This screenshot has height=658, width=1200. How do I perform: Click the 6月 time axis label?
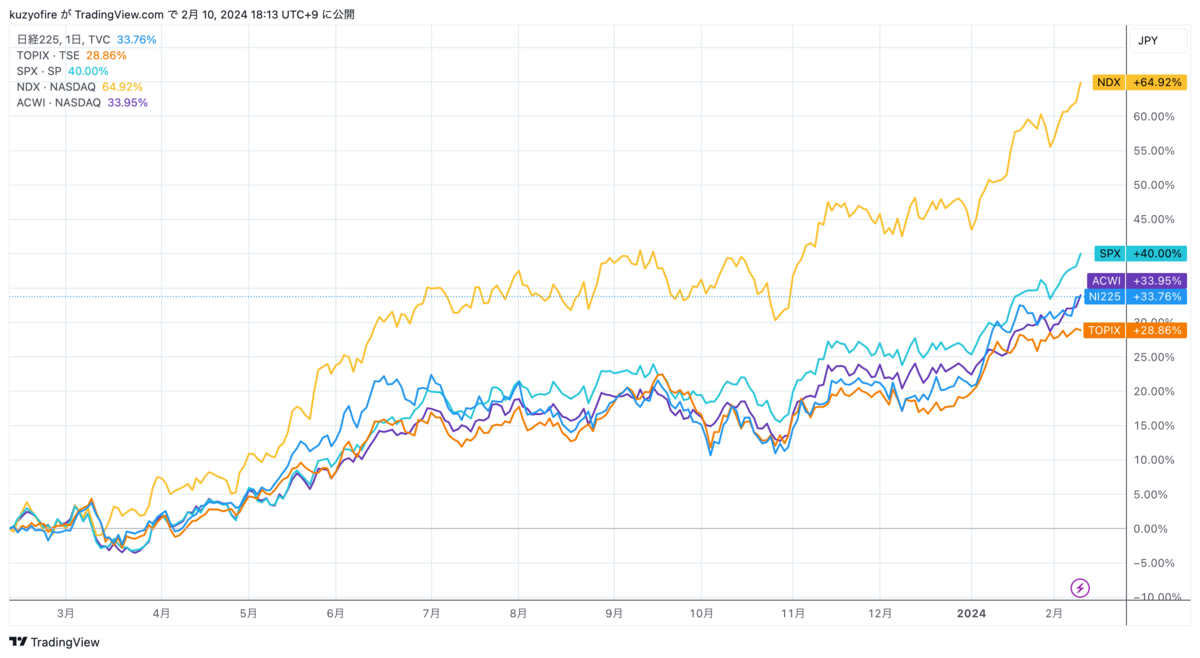[x=336, y=613]
